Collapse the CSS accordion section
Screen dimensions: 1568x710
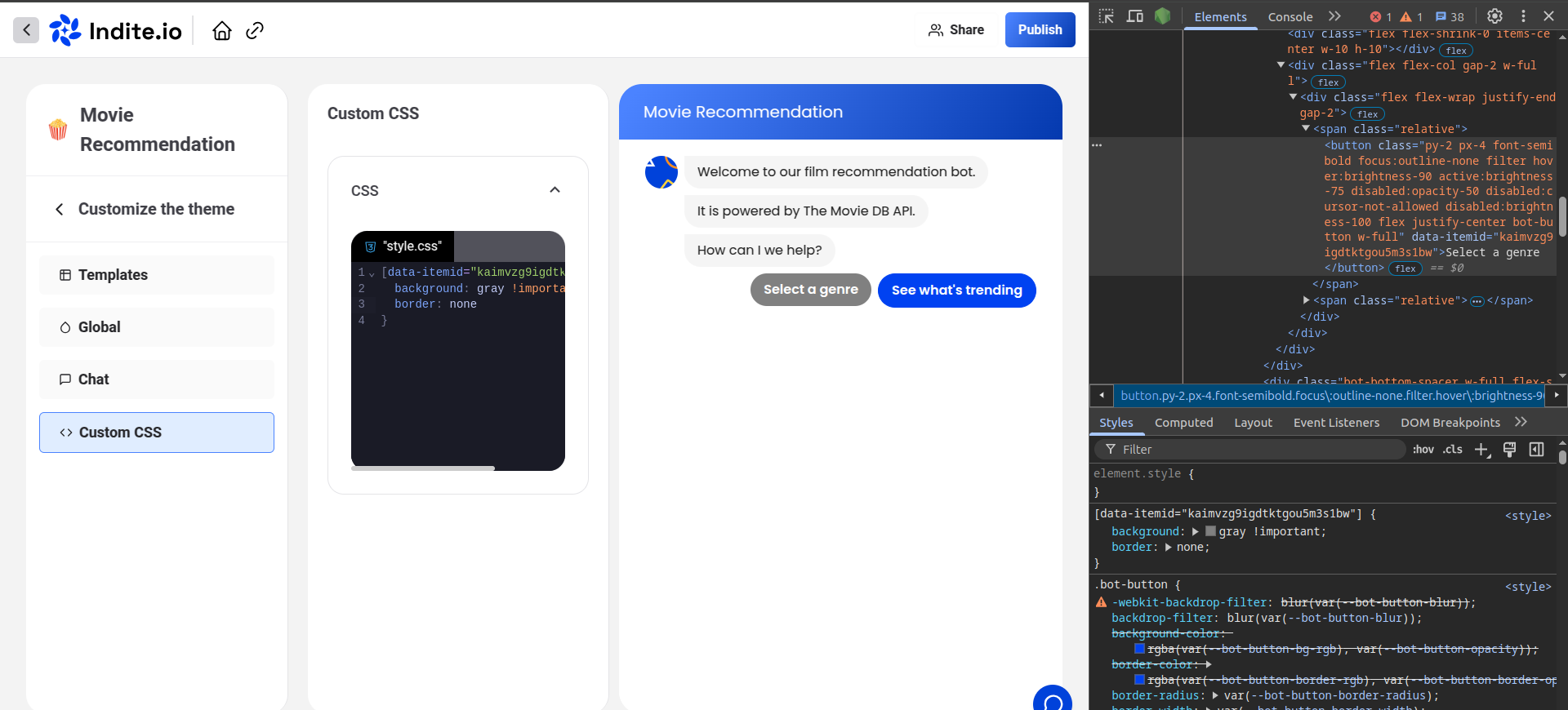[555, 190]
